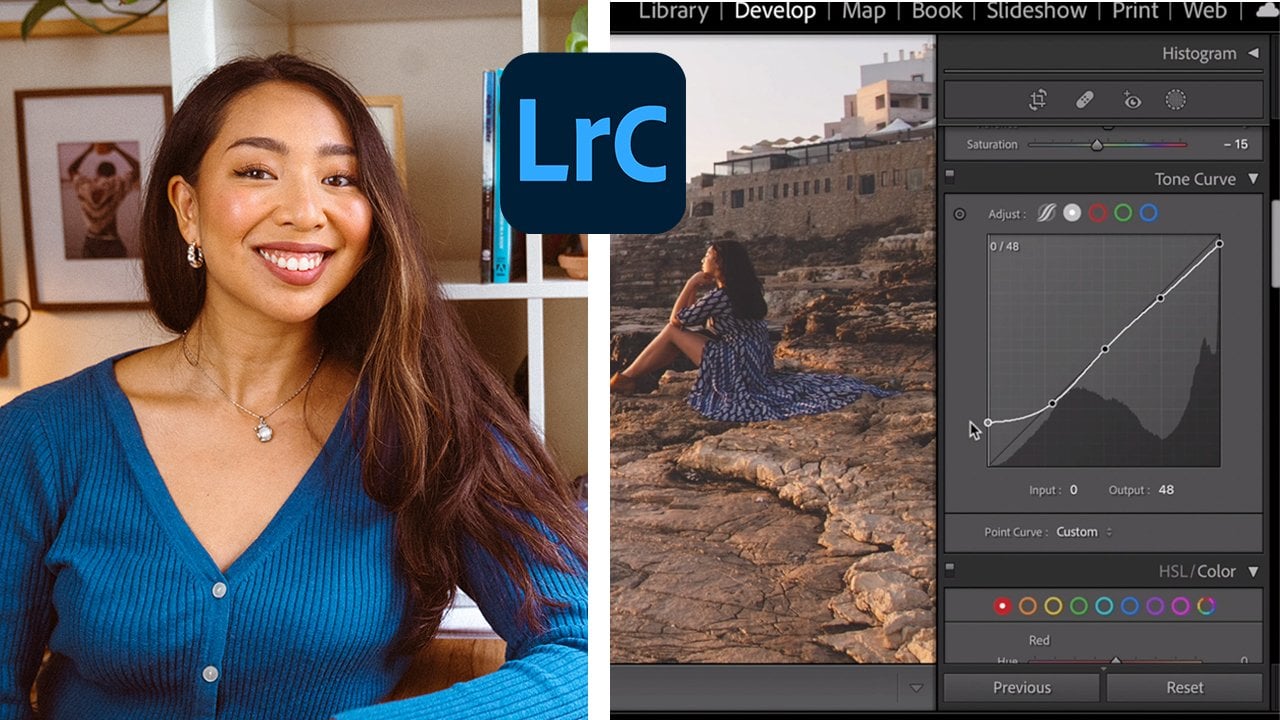Toggle the HSL/Color panel on/off switch
This screenshot has height=720, width=1280.
tap(950, 570)
